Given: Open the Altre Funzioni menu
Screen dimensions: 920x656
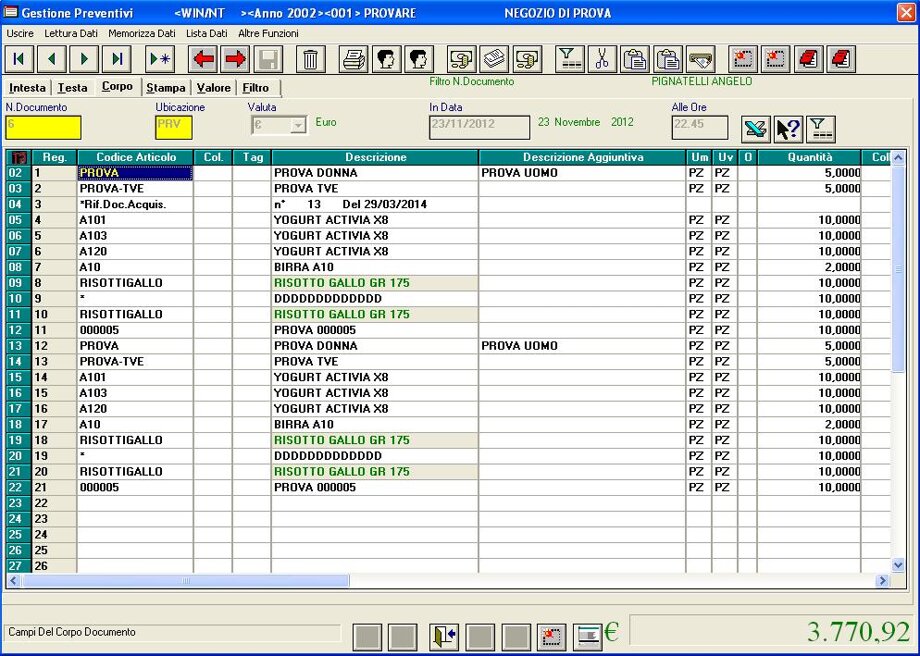Looking at the screenshot, I should tap(268, 33).
